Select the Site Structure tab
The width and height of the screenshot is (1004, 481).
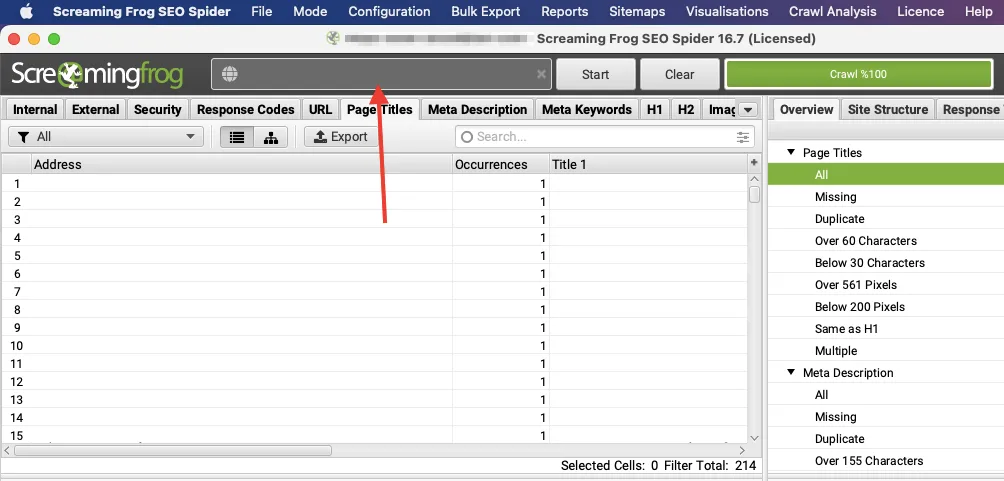pyautogui.click(x=887, y=110)
